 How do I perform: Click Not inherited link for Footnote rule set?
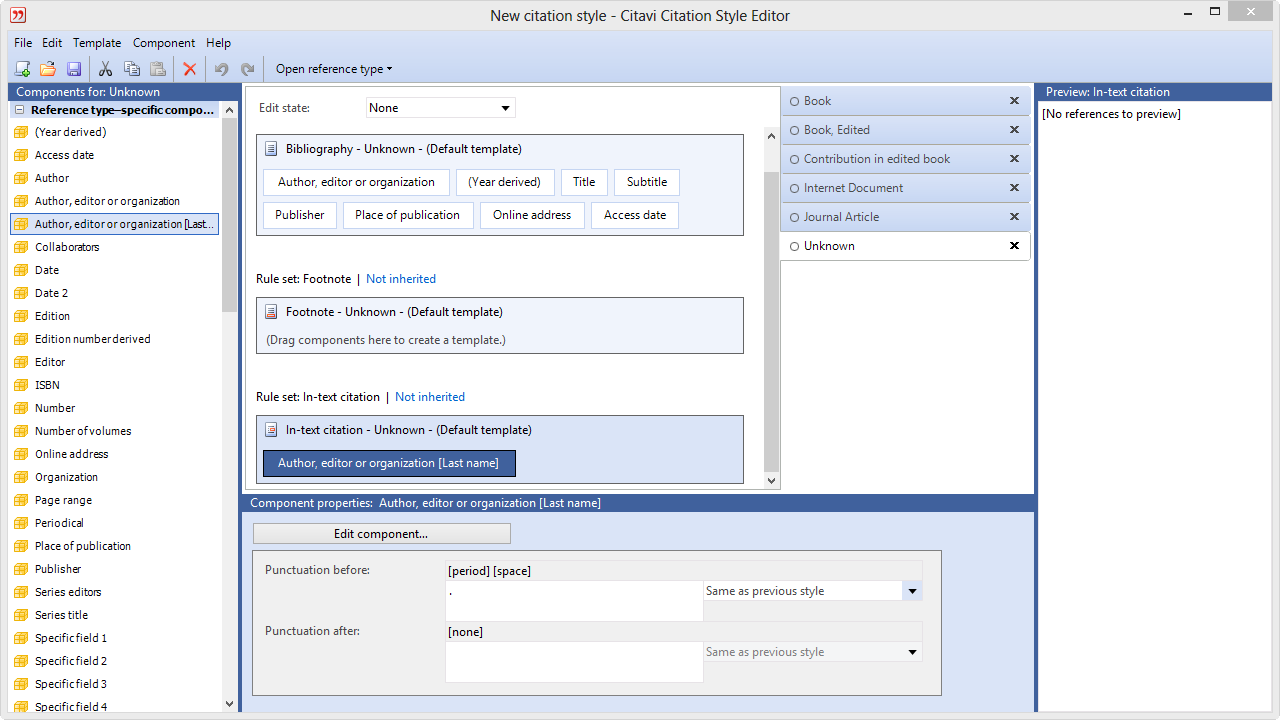click(401, 279)
